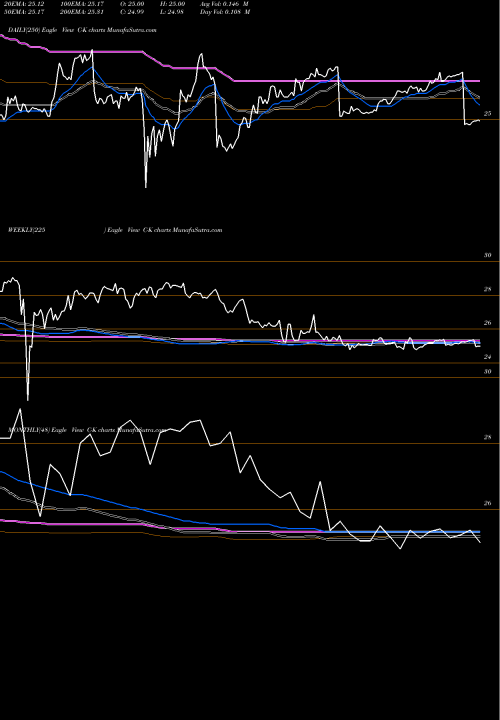
Task: Click the WEEKLY chart title text
Action: click(x=115, y=230)
